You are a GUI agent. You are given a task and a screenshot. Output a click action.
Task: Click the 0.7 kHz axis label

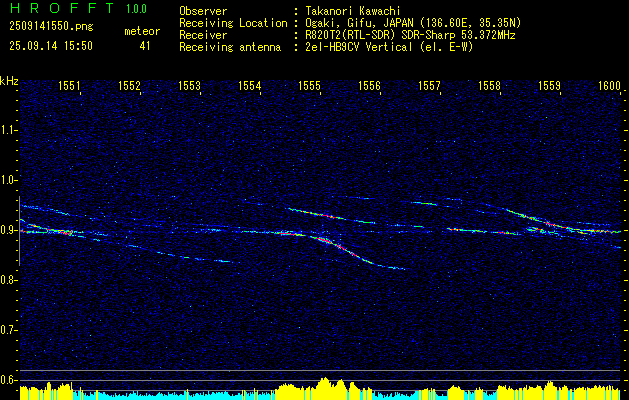8,330
